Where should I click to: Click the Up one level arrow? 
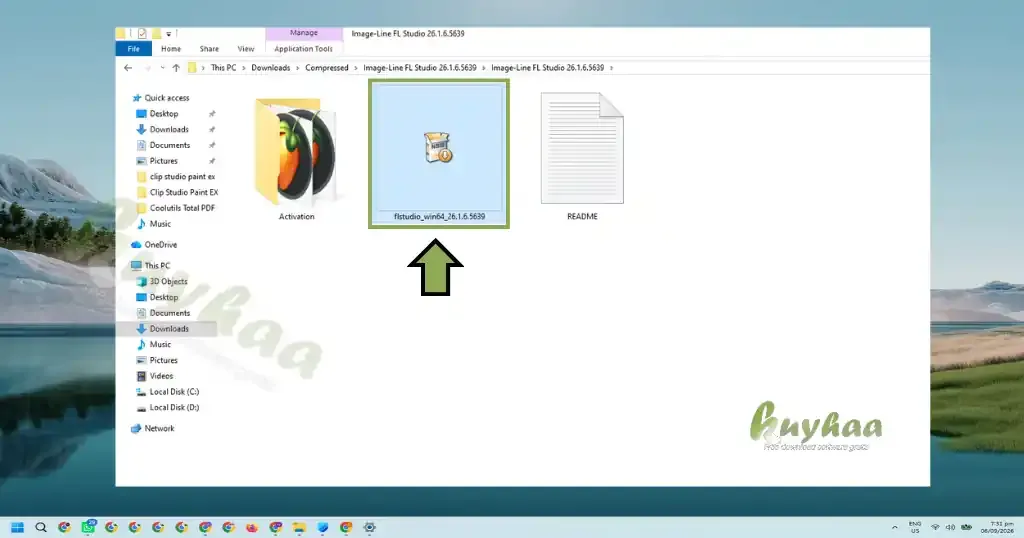coord(176,68)
